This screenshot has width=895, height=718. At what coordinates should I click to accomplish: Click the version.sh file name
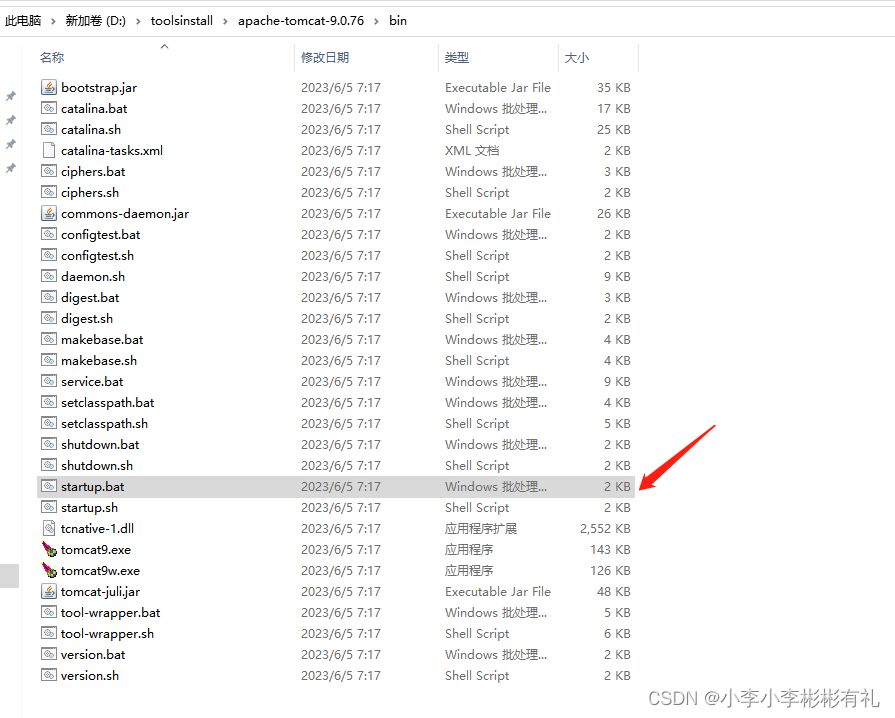tap(90, 676)
